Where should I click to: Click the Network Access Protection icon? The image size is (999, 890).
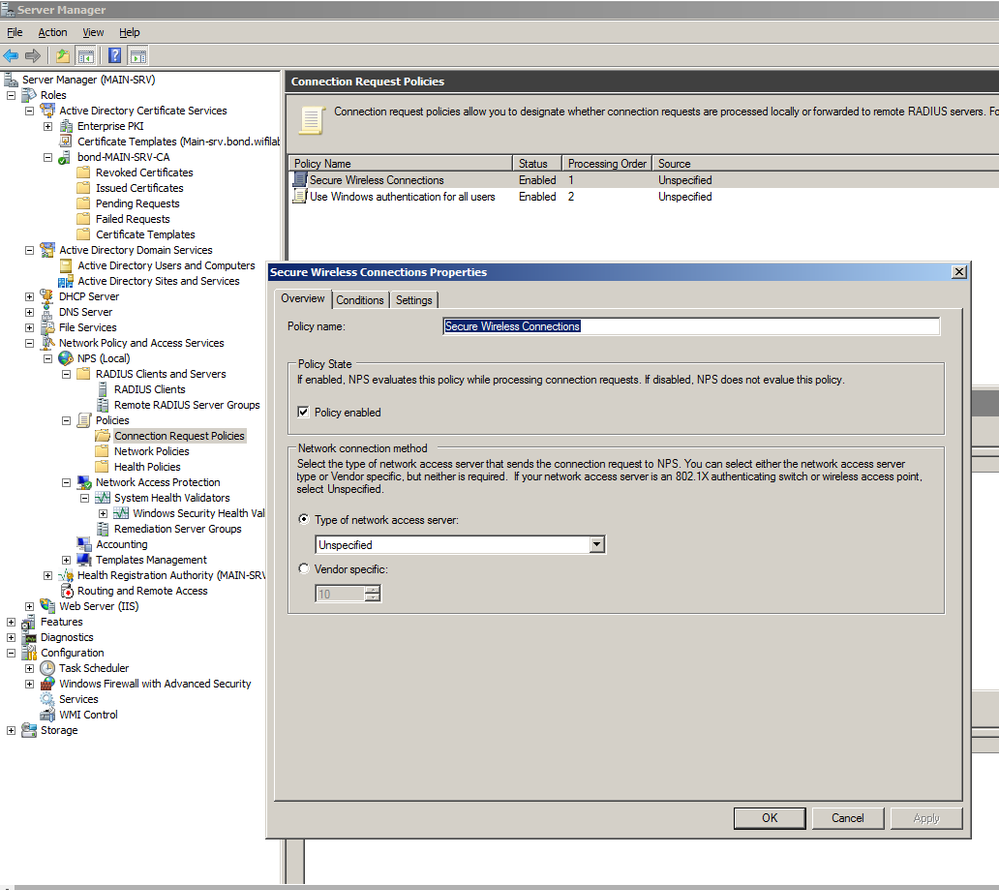coord(84,482)
